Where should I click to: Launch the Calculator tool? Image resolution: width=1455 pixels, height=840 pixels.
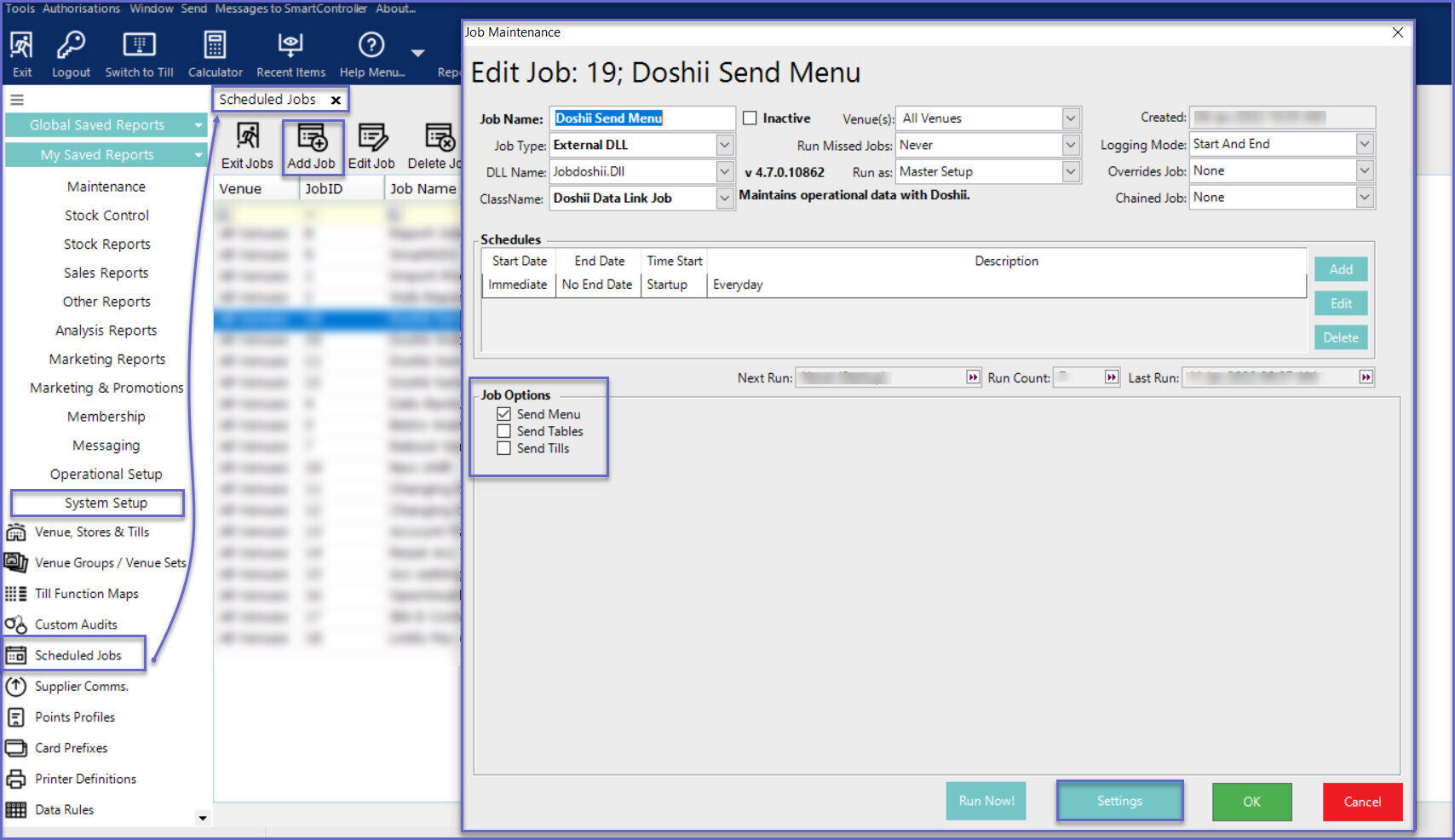point(215,55)
